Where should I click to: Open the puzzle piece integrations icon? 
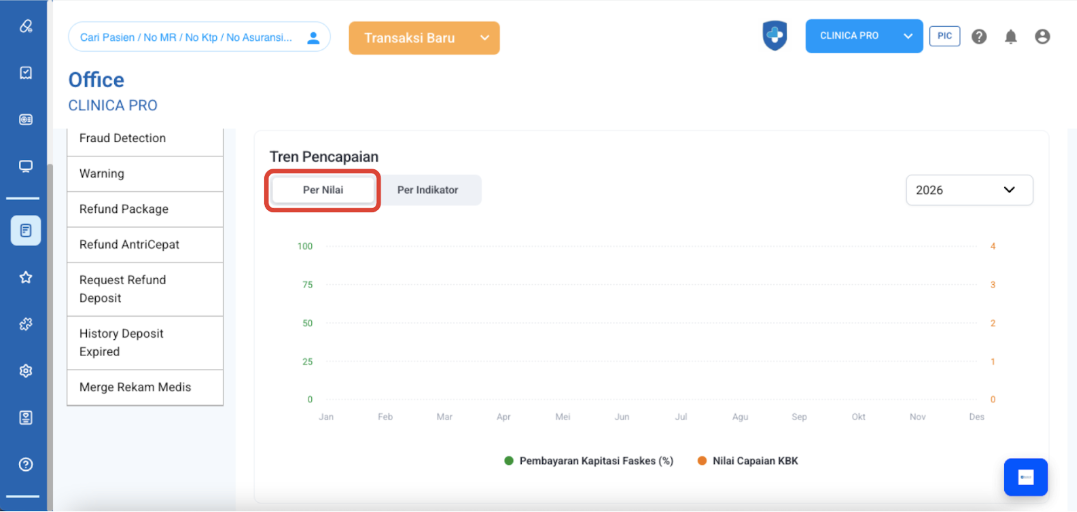pyautogui.click(x=26, y=324)
